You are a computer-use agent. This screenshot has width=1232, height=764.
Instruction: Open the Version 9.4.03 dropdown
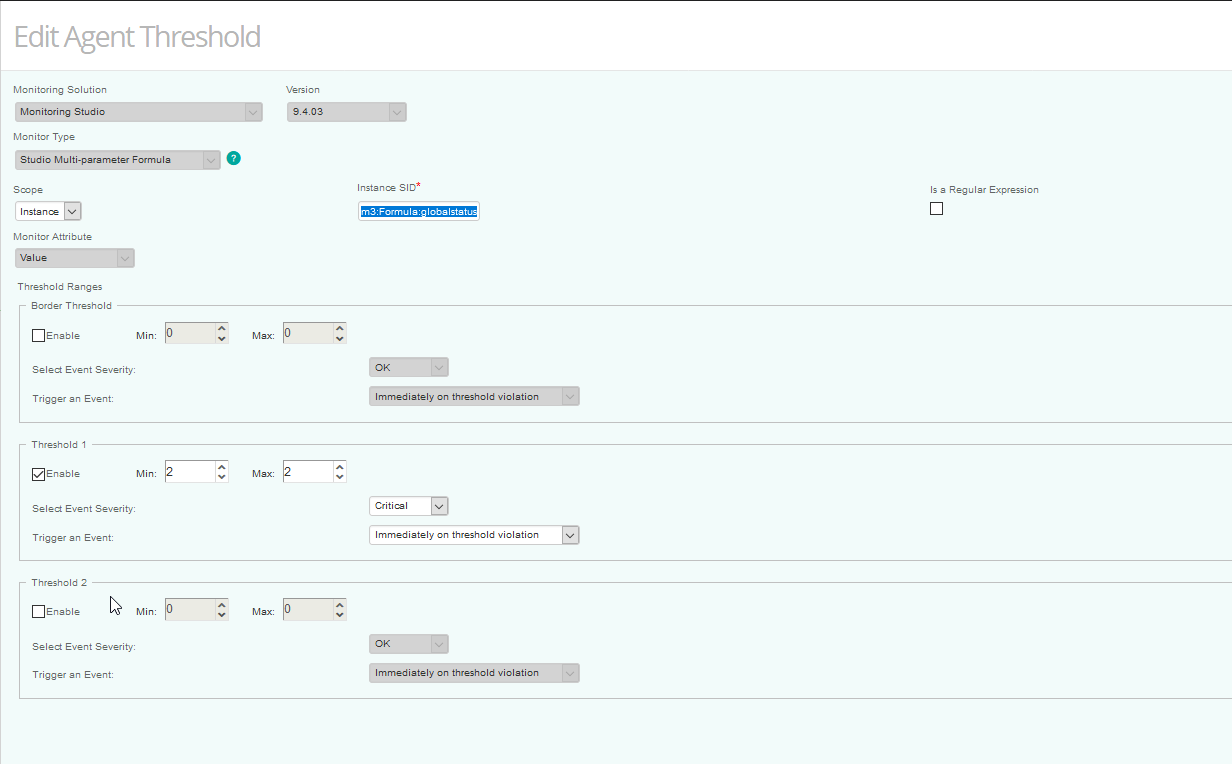346,112
